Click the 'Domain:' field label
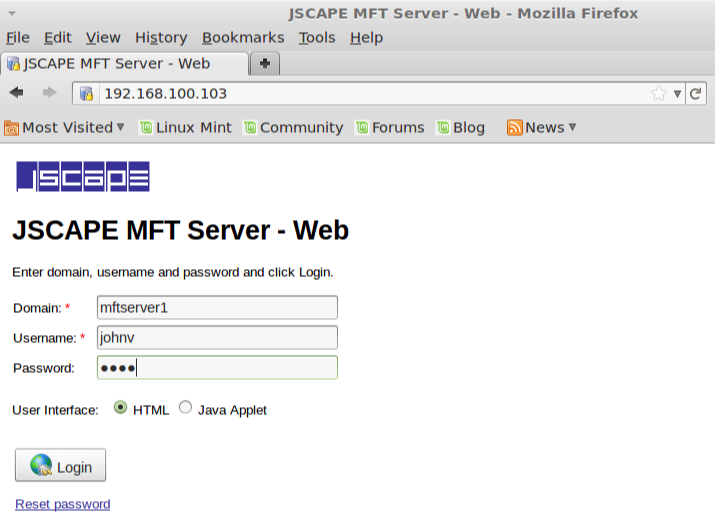Screen dimensions: 715x529 [37, 308]
